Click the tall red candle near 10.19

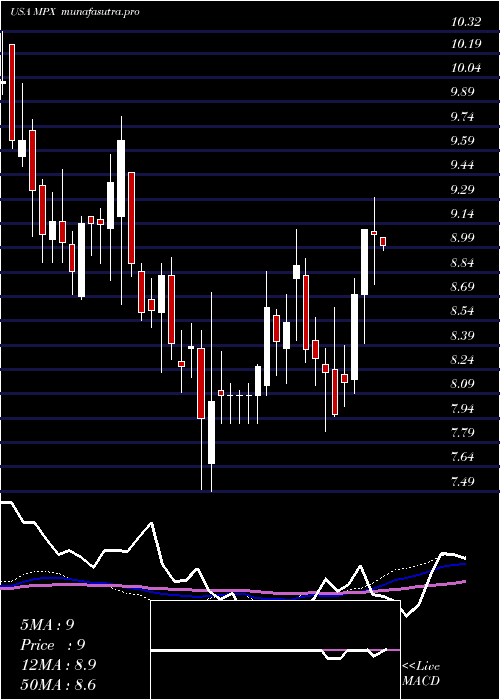[x=12, y=92]
